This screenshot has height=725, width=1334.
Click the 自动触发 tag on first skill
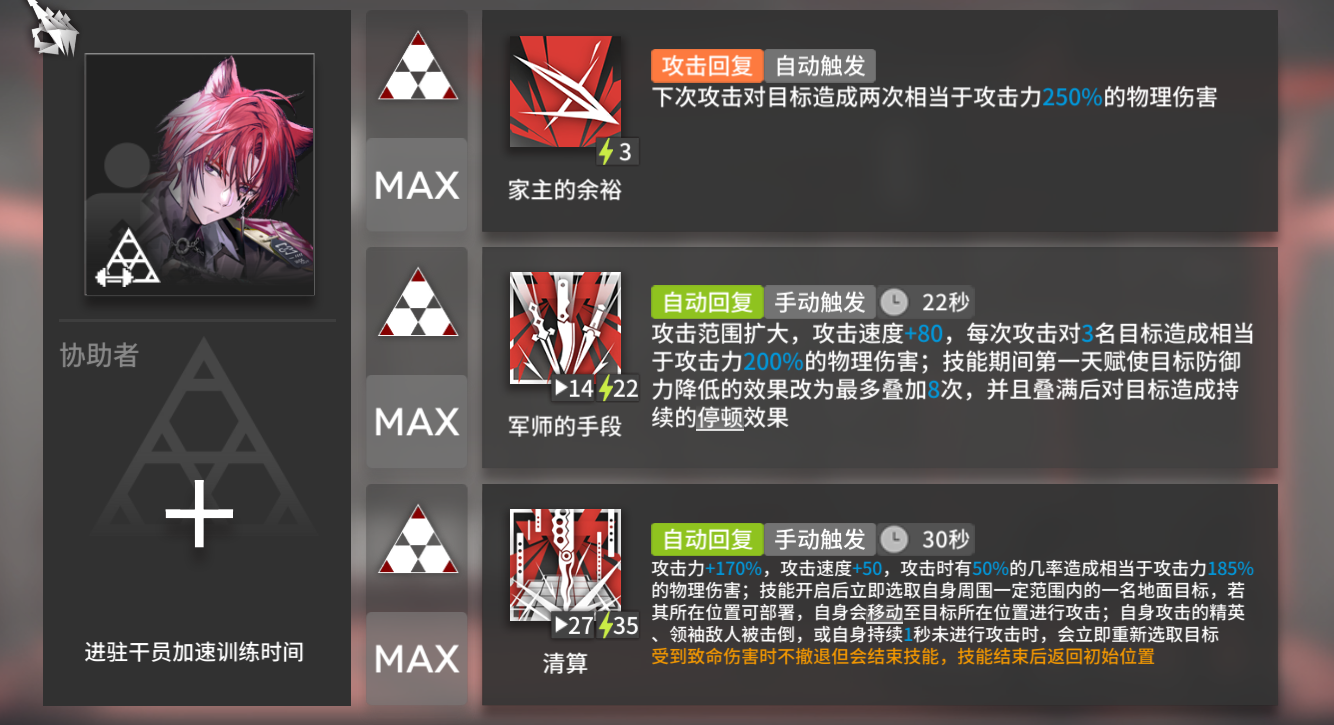[x=820, y=66]
